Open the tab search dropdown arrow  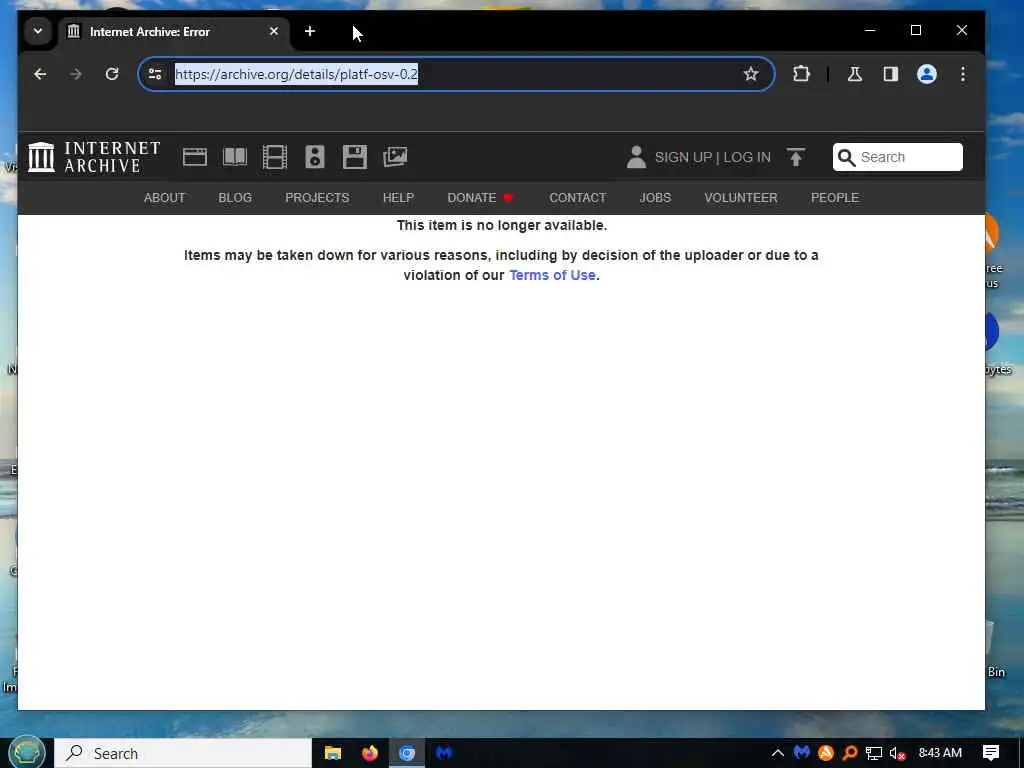coord(38,31)
